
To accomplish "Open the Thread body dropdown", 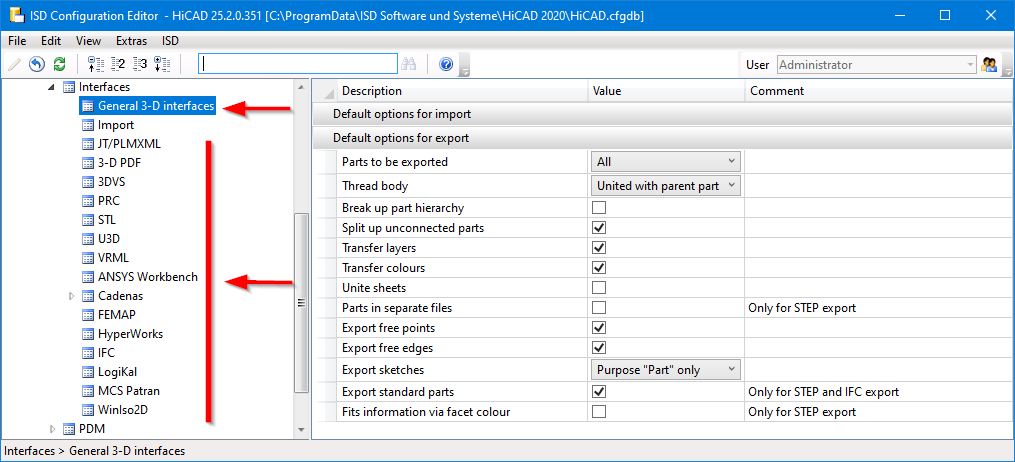I will click(665, 186).
